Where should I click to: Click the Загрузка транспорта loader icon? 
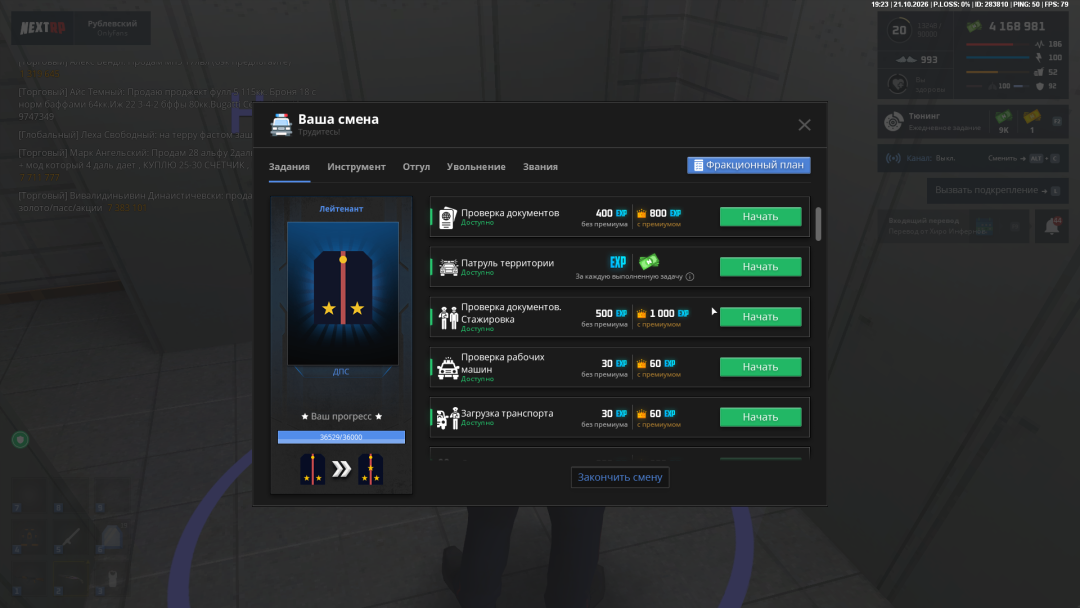(x=448, y=417)
